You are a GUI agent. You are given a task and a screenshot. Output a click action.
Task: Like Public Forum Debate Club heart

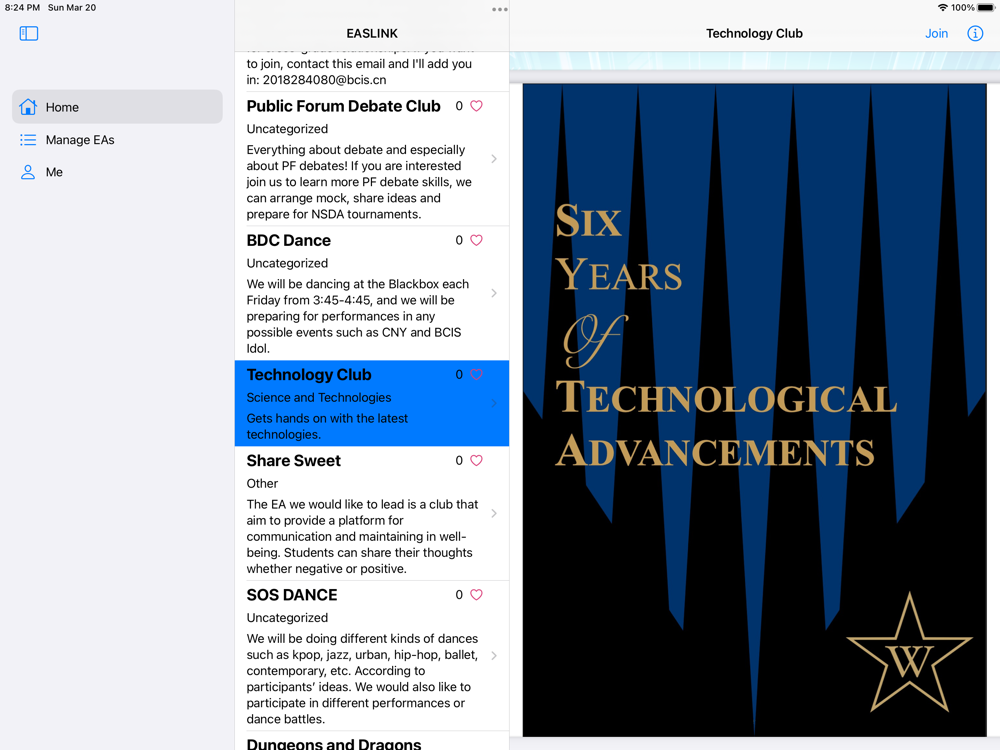476,106
